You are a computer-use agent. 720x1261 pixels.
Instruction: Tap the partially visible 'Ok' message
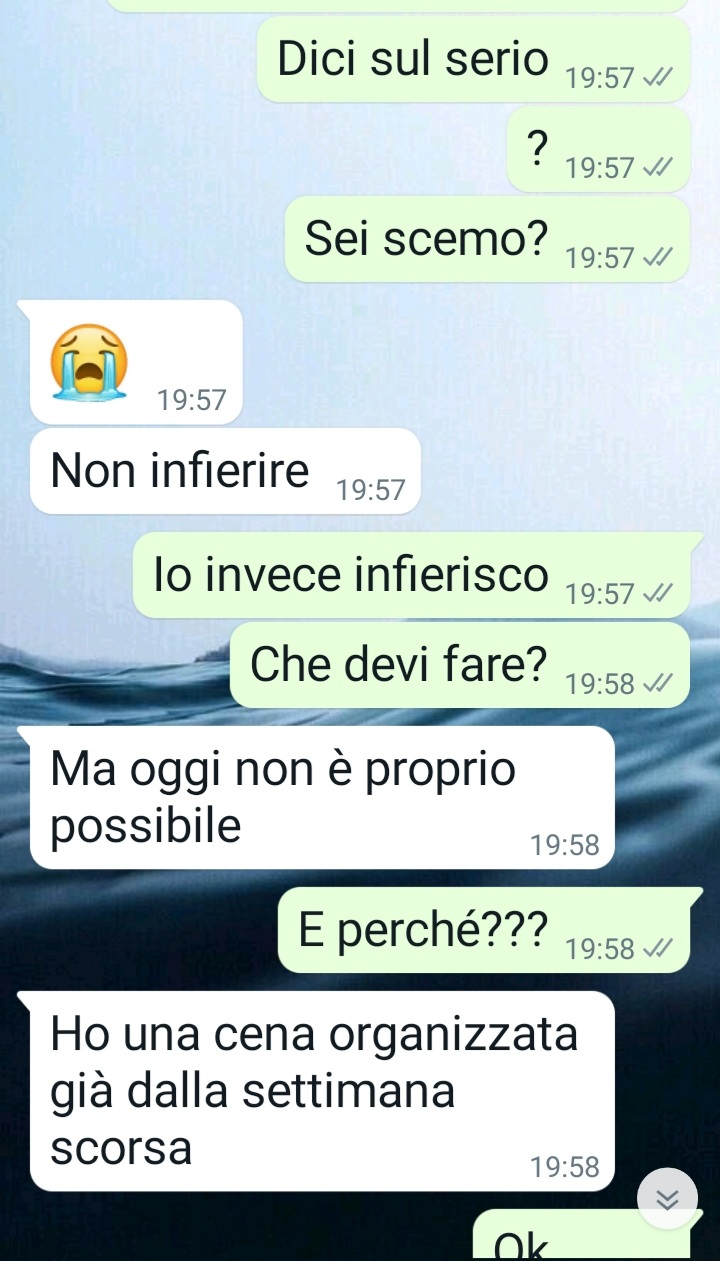pyautogui.click(x=581, y=1235)
